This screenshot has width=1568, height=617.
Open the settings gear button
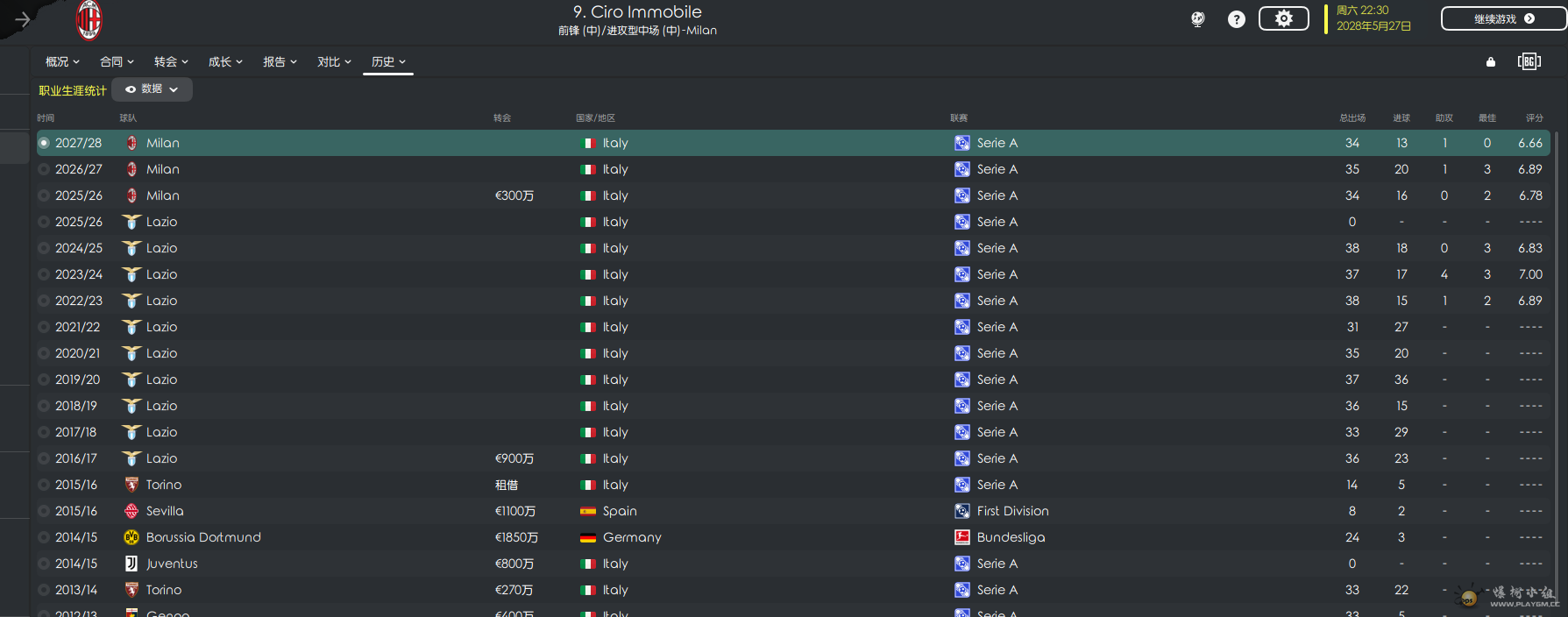click(1283, 18)
